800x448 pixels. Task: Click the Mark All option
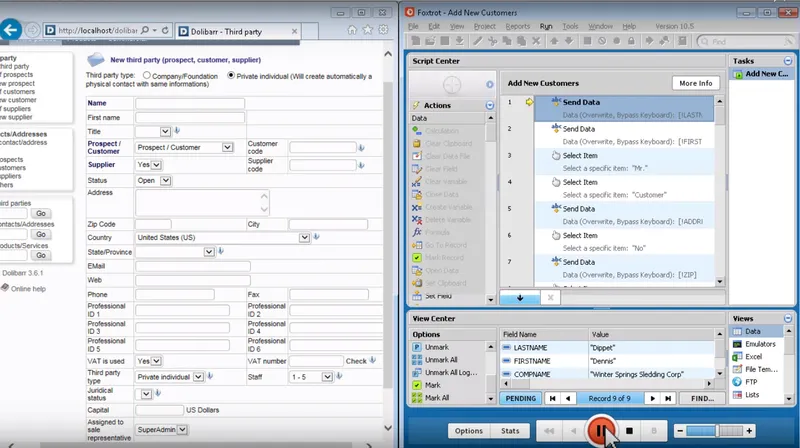[439, 398]
